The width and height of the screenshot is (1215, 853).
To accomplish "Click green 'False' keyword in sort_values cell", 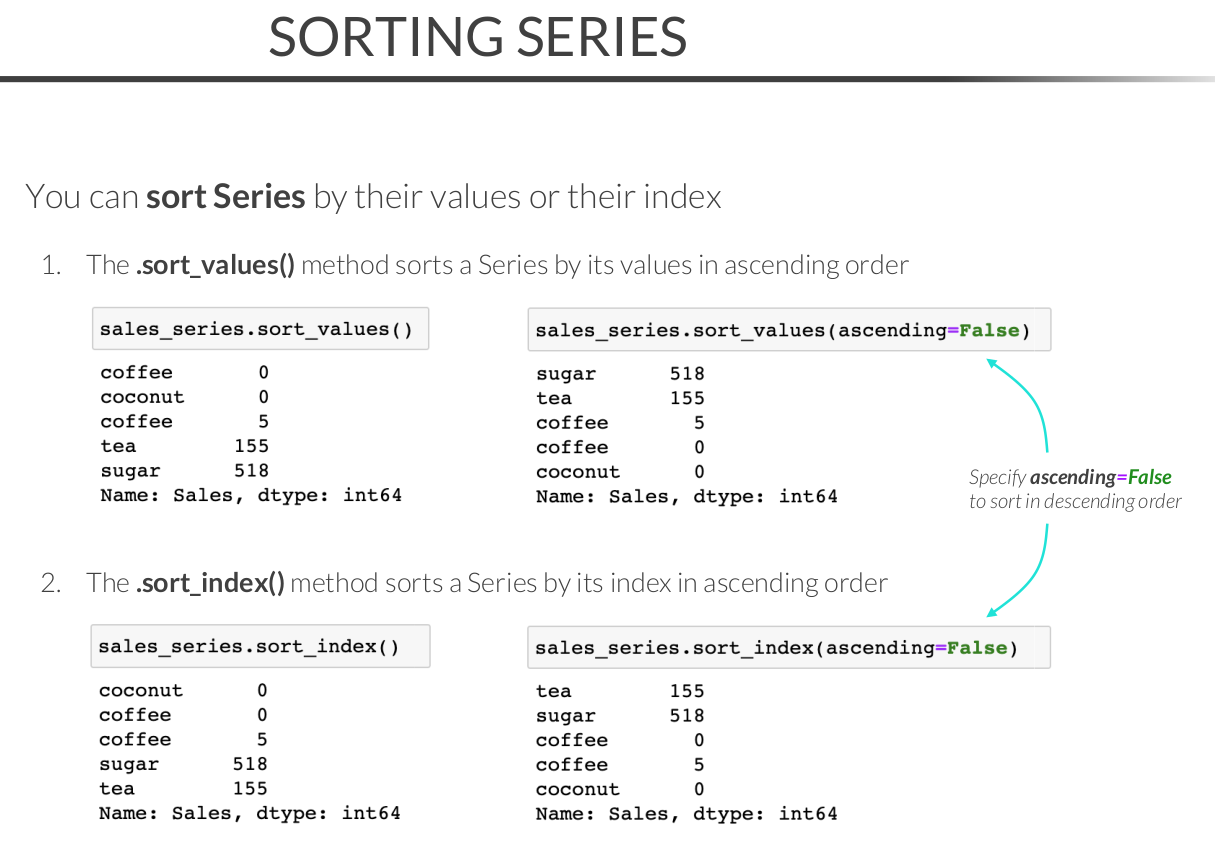I will [989, 330].
